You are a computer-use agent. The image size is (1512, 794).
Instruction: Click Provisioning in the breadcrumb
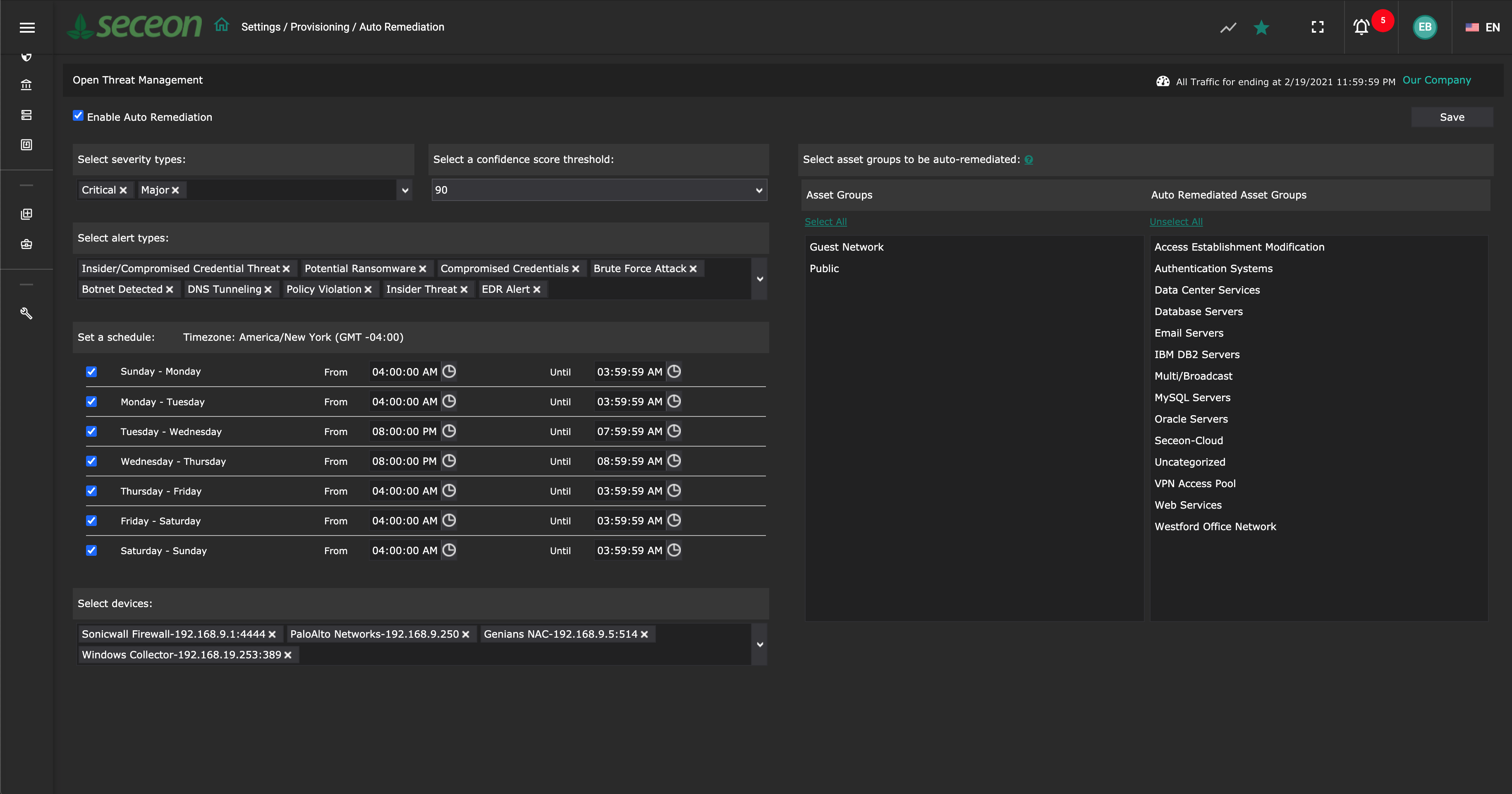tap(319, 27)
